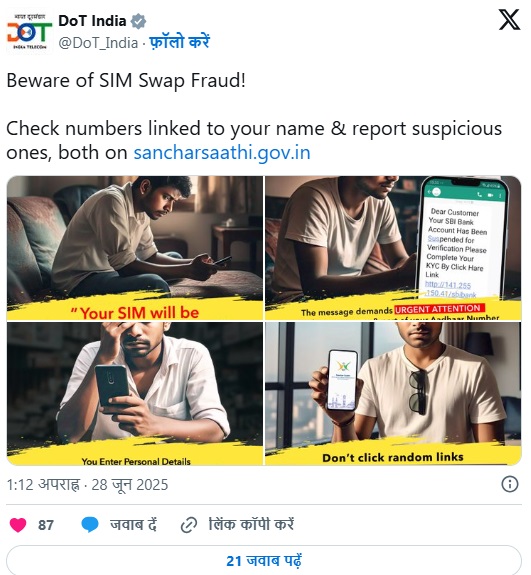Open the SBI Bank message phone image
Image resolution: width=531 pixels, height=575 pixels.
coord(393,248)
